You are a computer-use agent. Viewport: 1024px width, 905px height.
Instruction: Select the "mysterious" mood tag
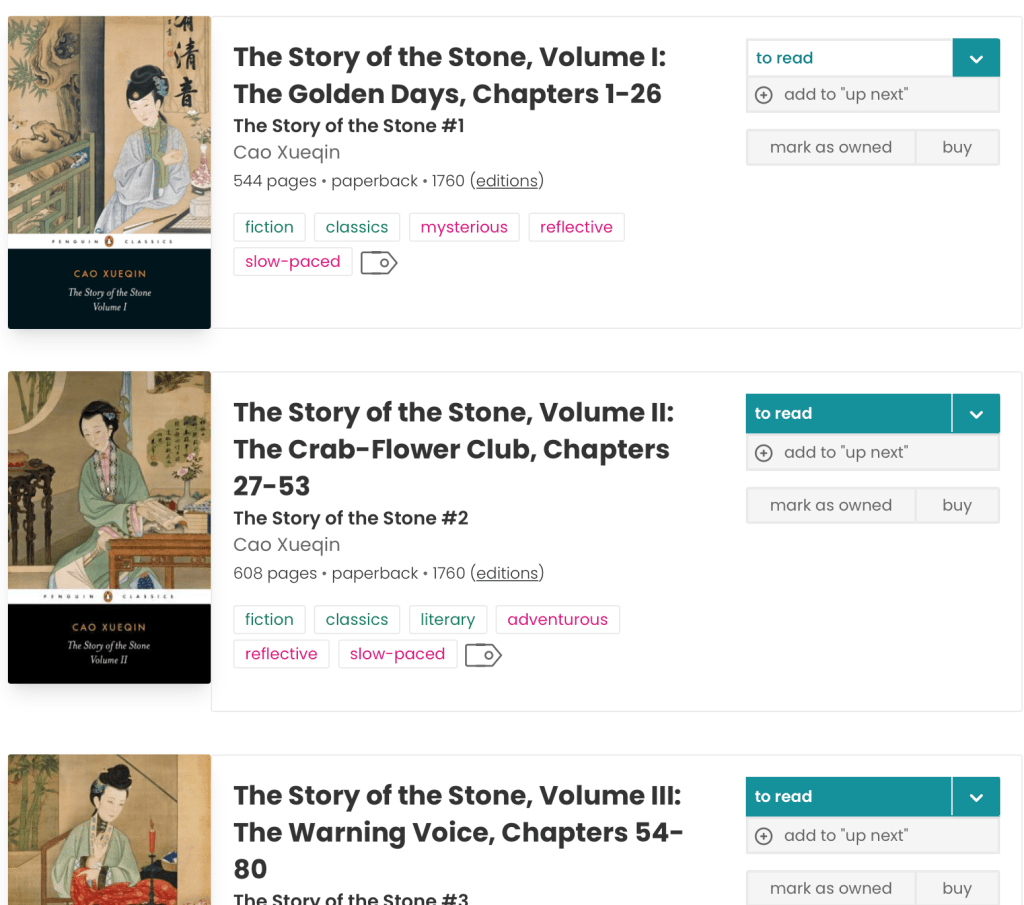[x=464, y=228]
